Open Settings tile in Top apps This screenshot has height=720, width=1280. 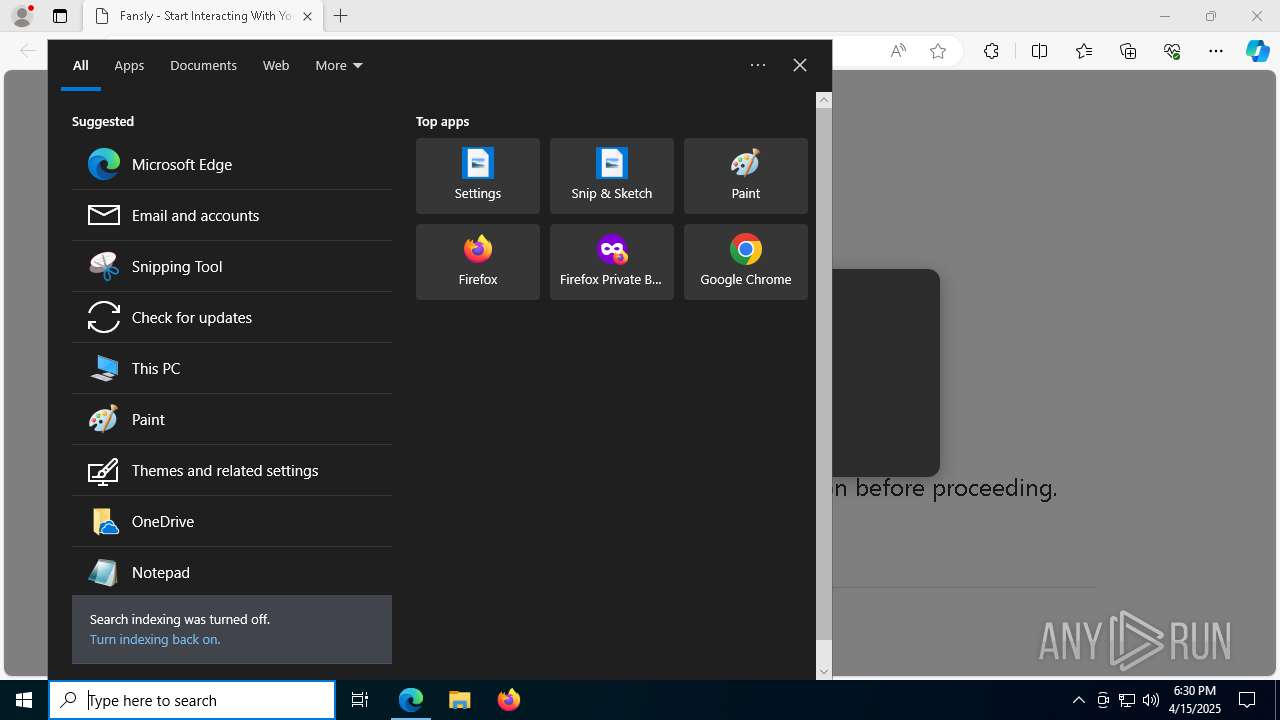[x=478, y=176]
